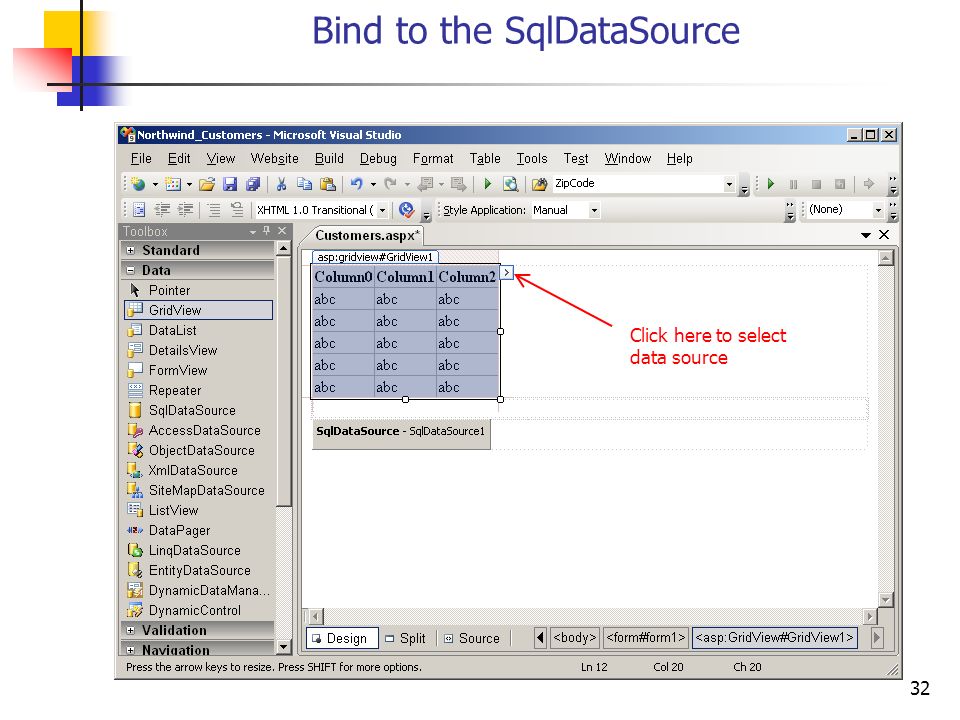This screenshot has height=720, width=960.
Task: Cut selection with the scissors icon
Action: point(282,184)
